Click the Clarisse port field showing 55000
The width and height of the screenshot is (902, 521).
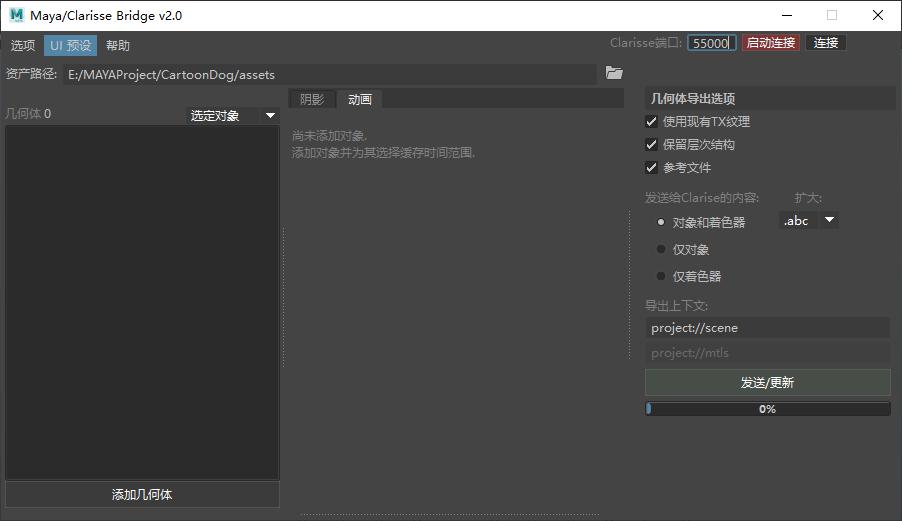coord(712,43)
